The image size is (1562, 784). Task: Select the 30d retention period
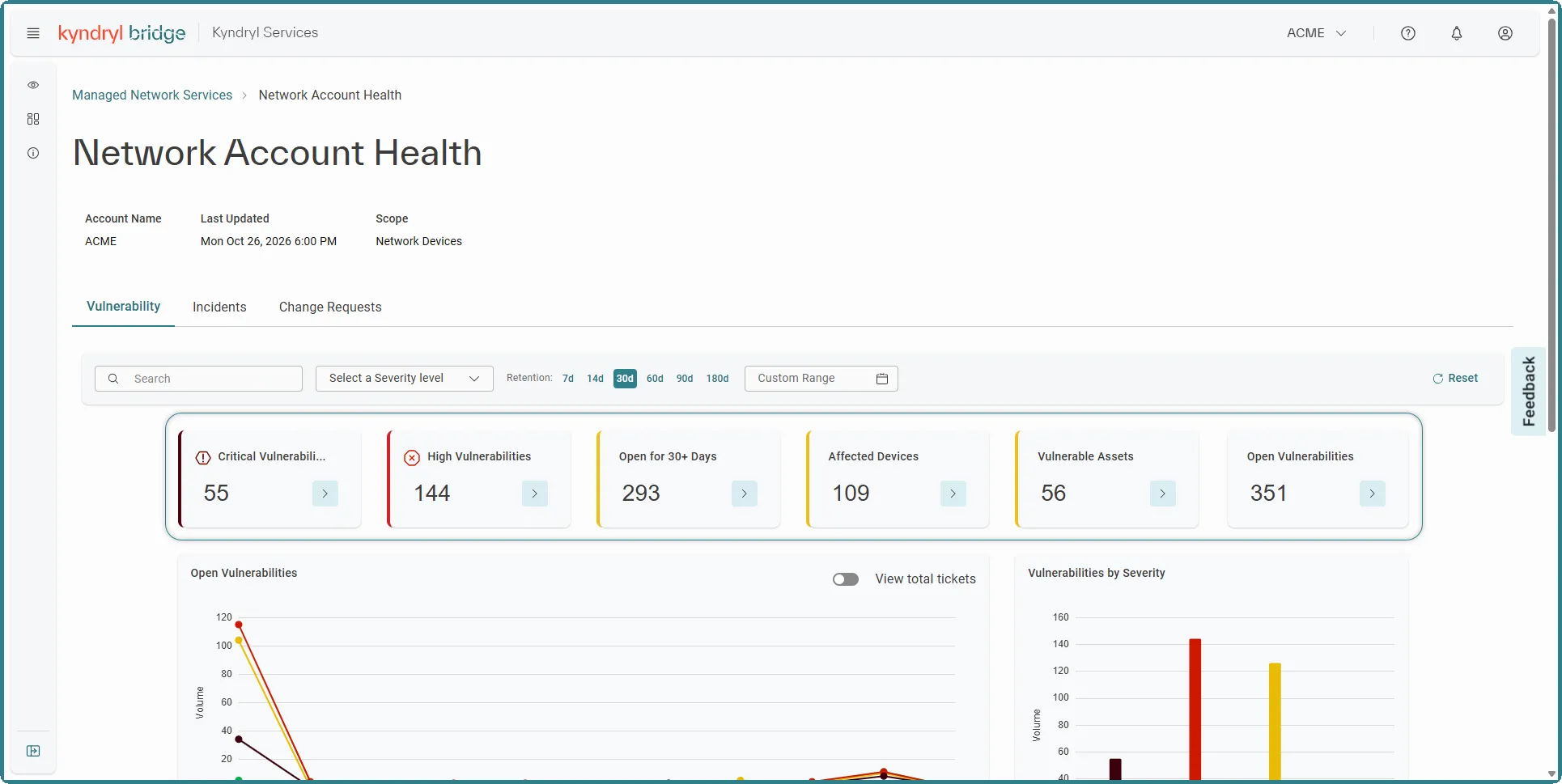click(x=625, y=379)
